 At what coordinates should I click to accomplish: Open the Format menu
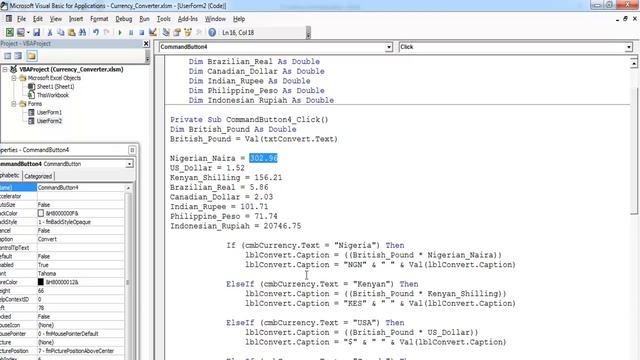(99, 19)
